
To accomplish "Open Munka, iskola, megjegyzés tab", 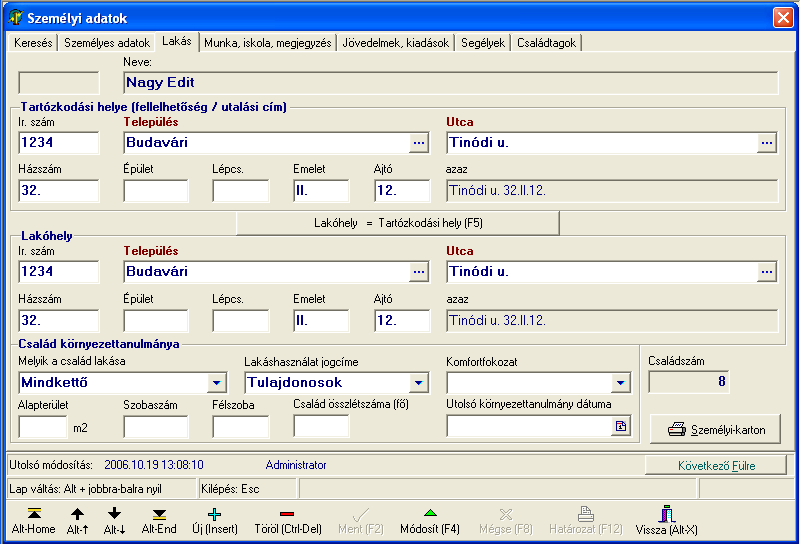I will coord(268,43).
